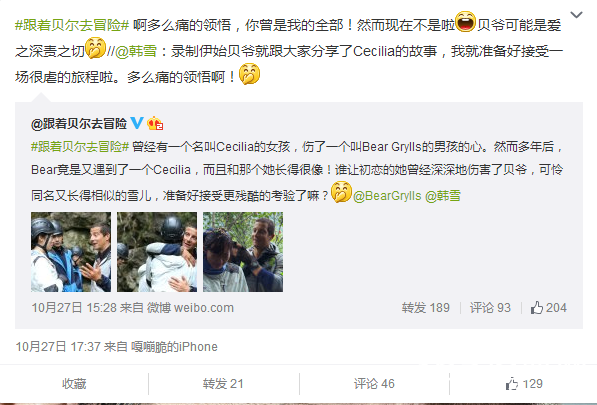Open the #跟着贝尔去冒险# hashtag at top

[x=72, y=25]
